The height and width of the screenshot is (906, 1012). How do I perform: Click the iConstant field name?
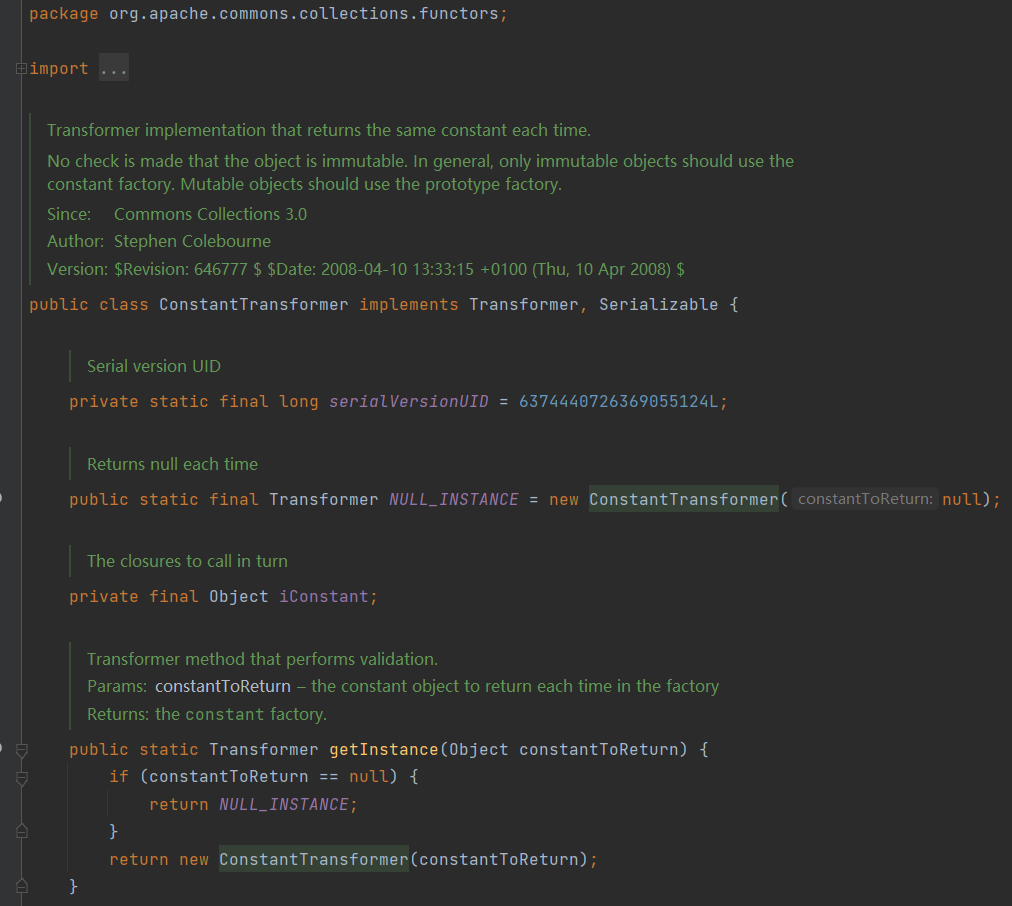click(x=323, y=596)
